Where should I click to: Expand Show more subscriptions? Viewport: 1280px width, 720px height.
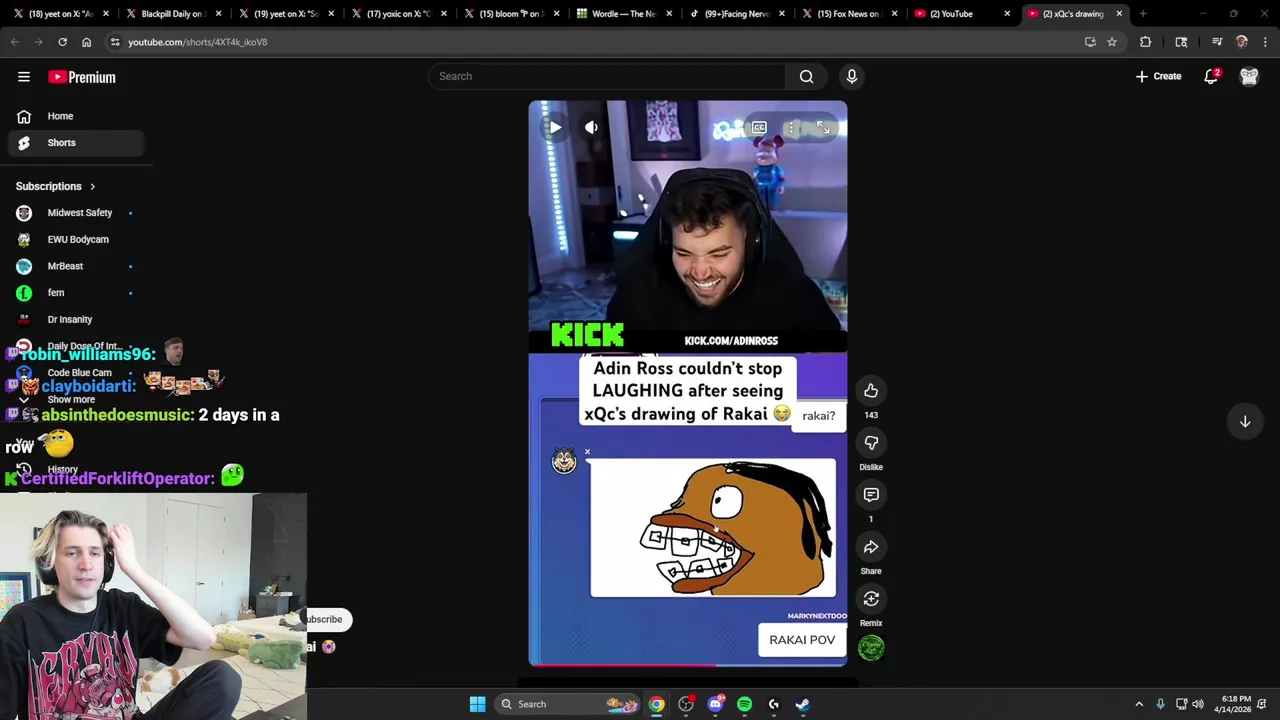click(70, 400)
